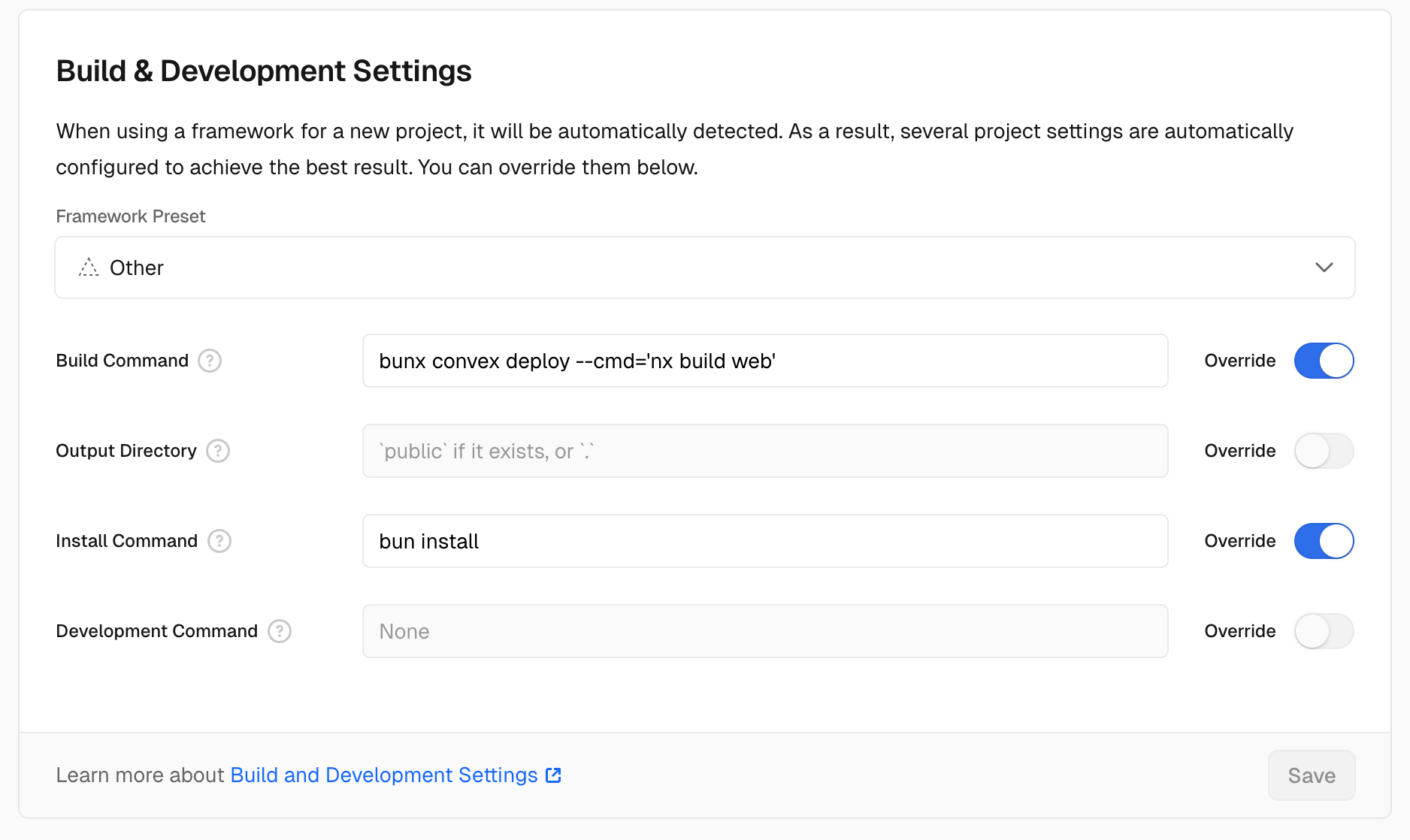Click the Install Command label
Screen dimensions: 1410x840
127,541
